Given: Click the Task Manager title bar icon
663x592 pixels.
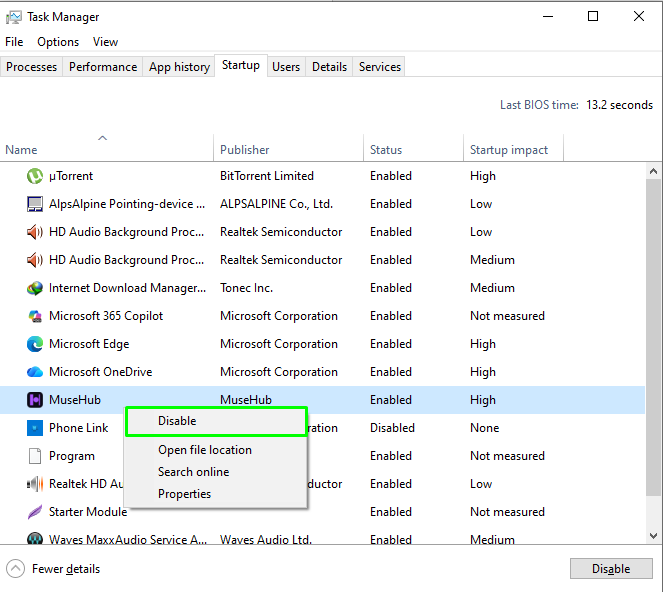Looking at the screenshot, I should pos(14,17).
